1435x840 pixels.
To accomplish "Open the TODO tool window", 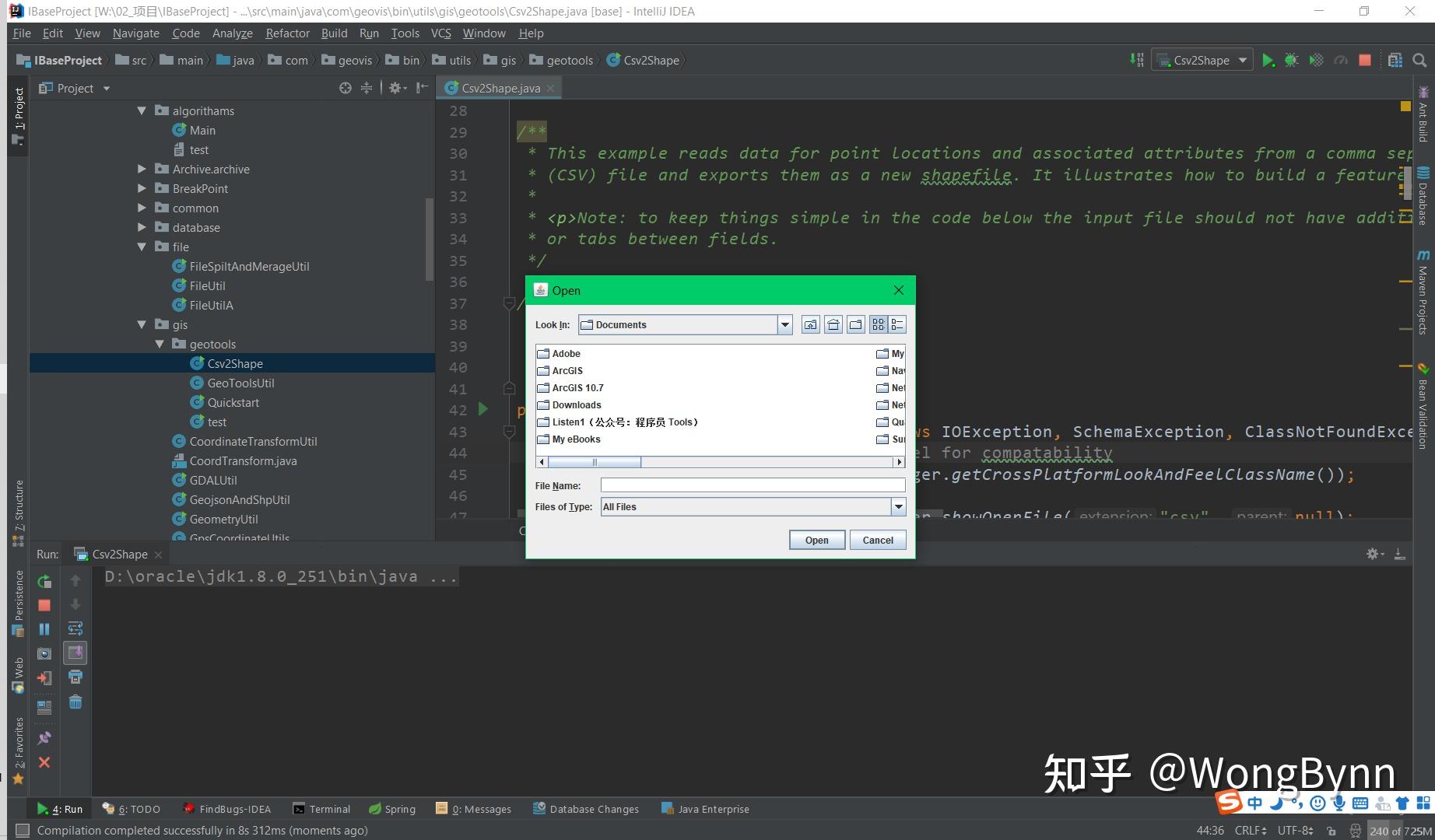I will [x=132, y=809].
